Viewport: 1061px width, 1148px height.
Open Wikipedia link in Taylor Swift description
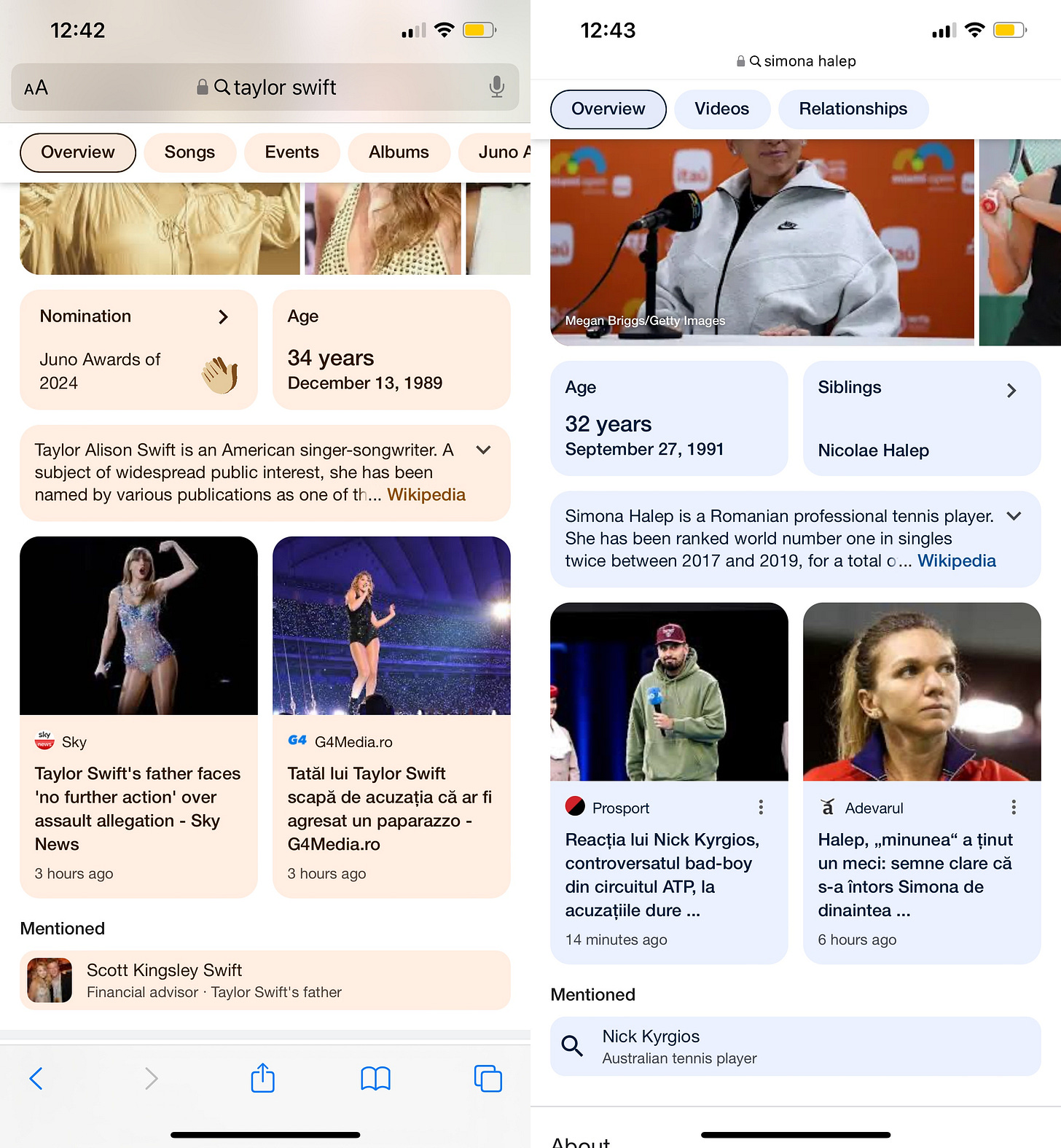426,495
